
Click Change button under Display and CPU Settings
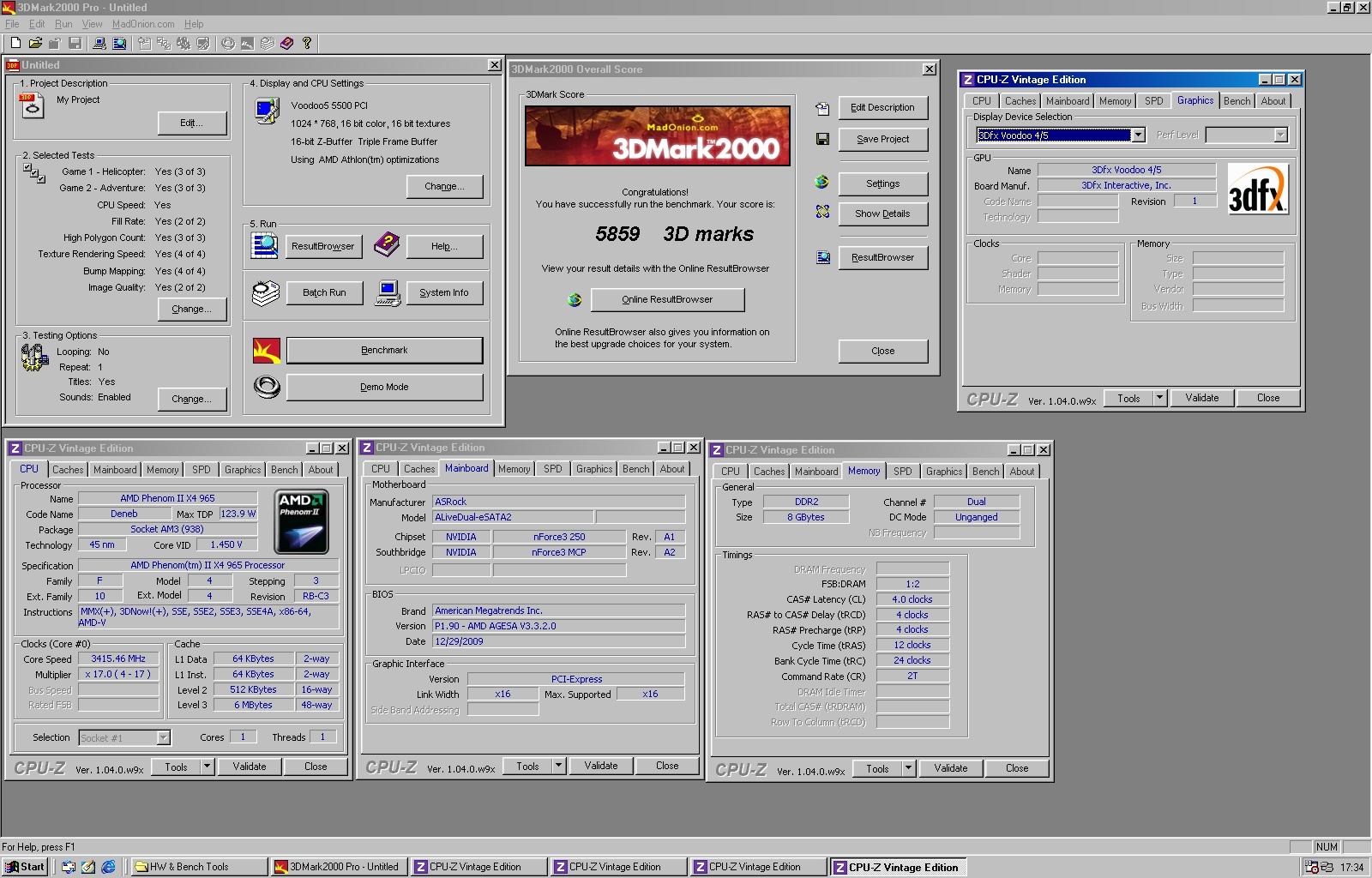pyautogui.click(x=444, y=186)
